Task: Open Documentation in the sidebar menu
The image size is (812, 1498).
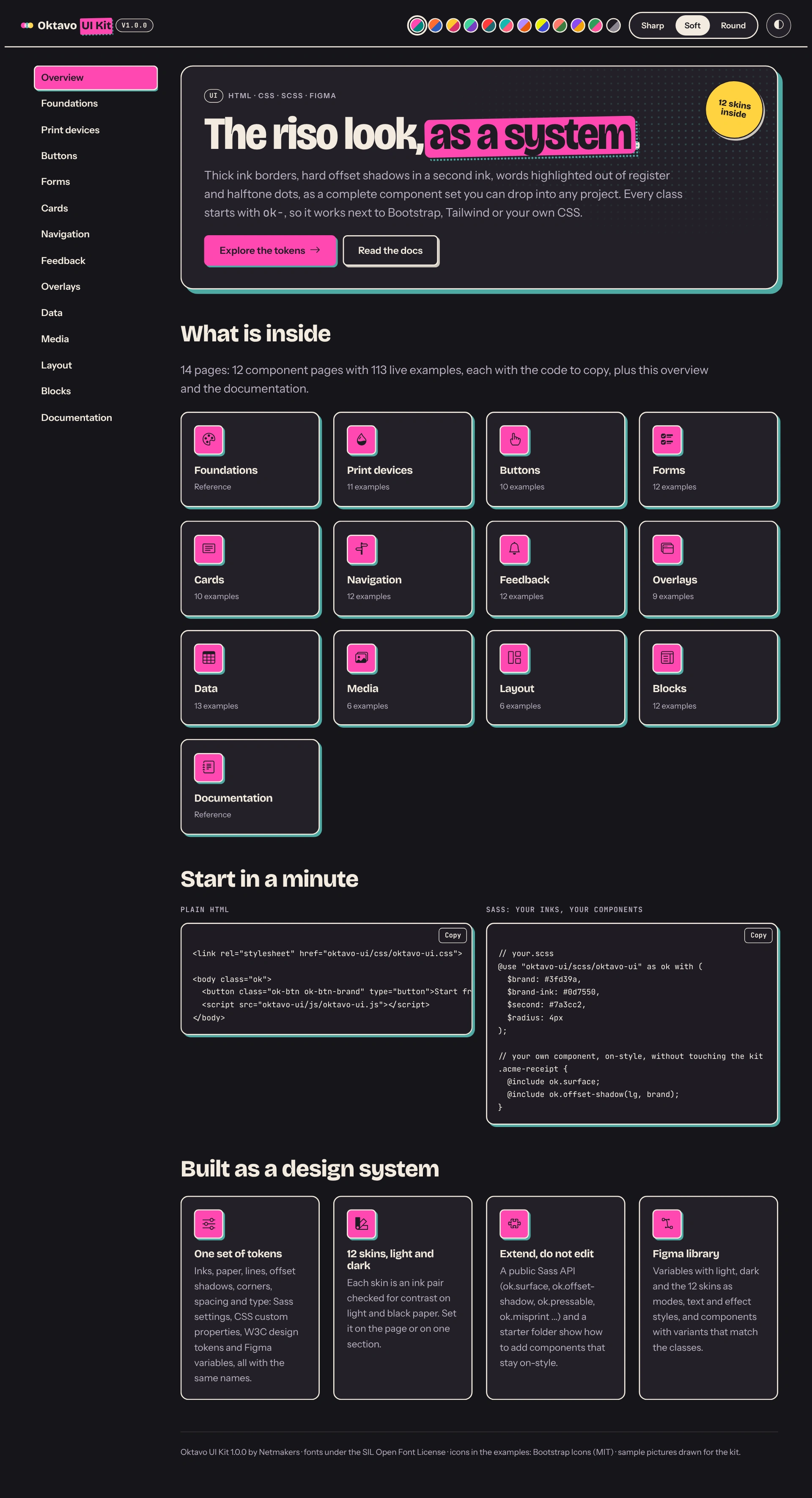Action: pyautogui.click(x=96, y=418)
